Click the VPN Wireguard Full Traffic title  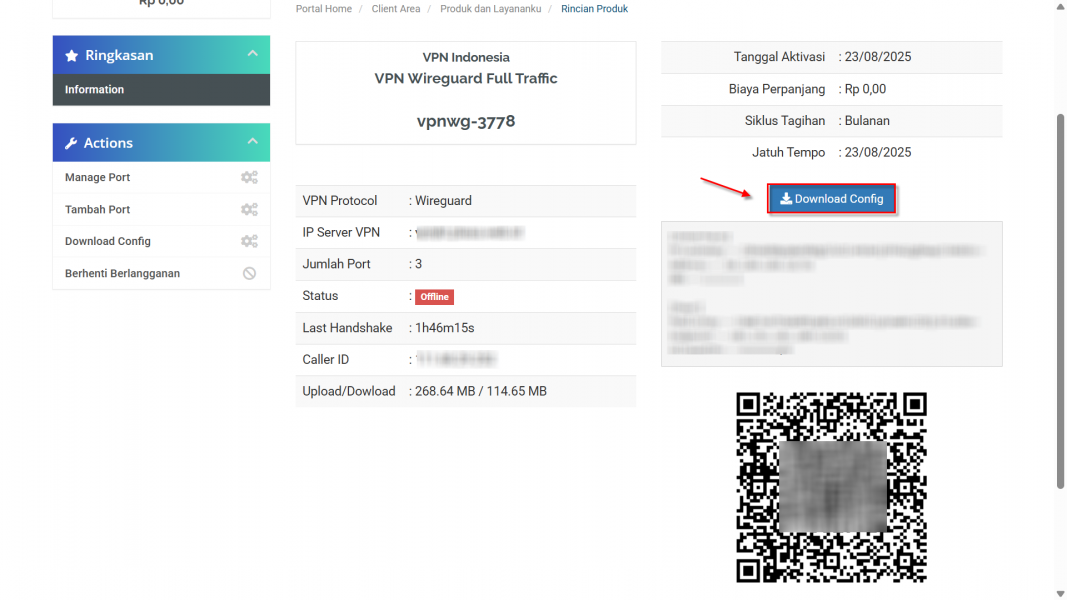(466, 78)
